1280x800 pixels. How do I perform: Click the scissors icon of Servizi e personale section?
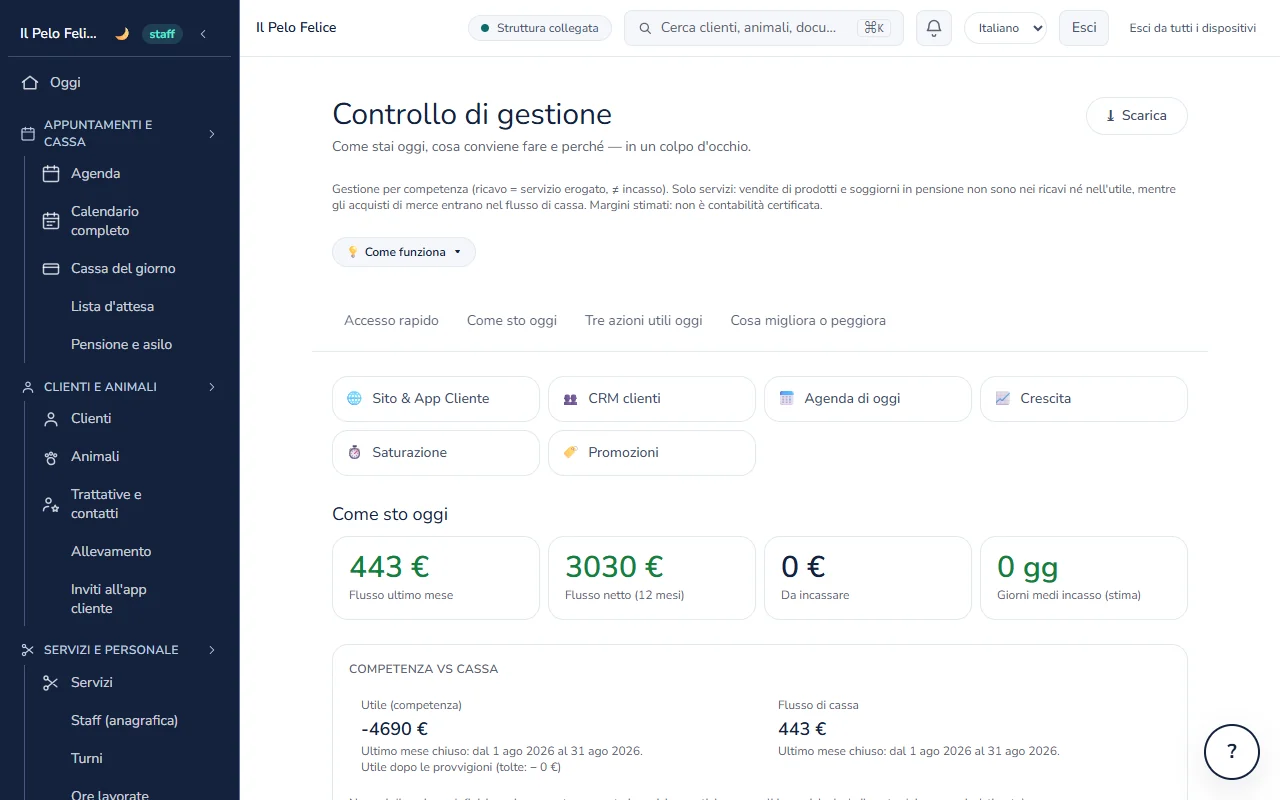click(28, 650)
